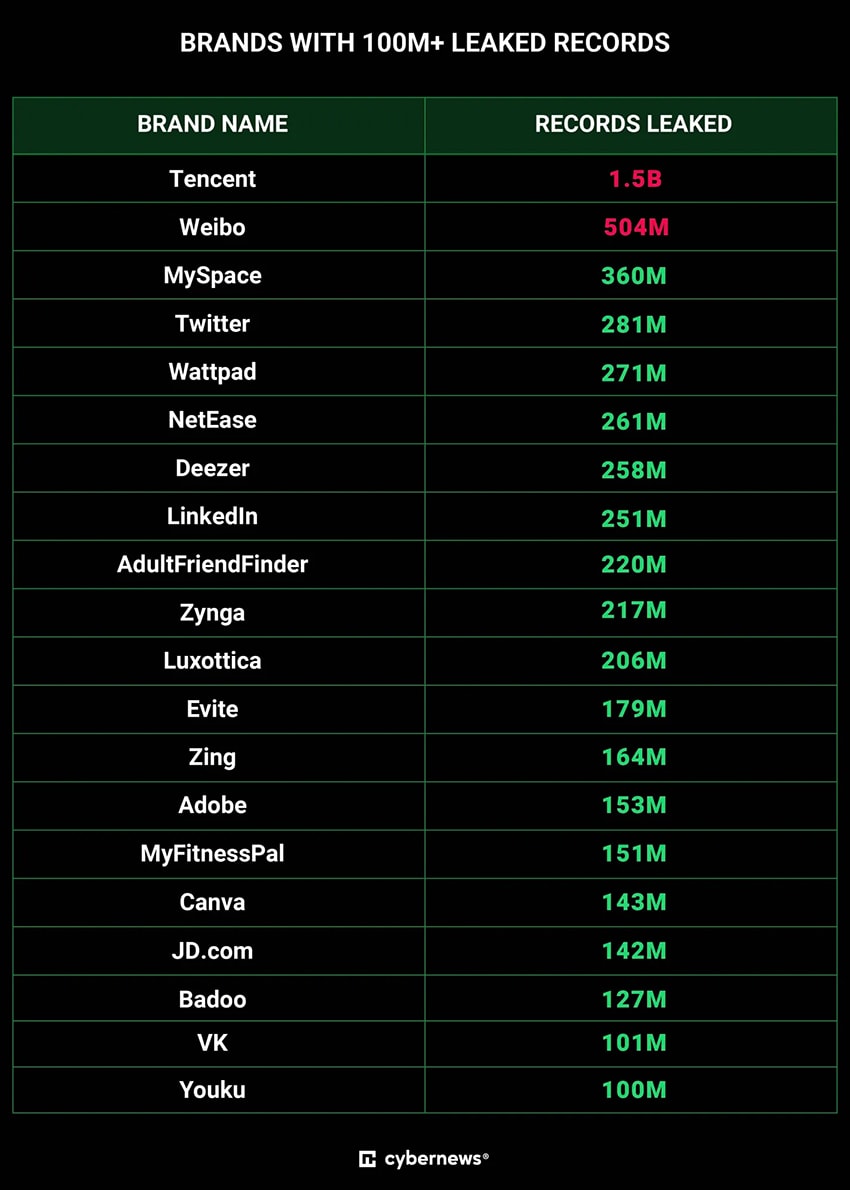Click the cybernews logo icon
The height and width of the screenshot is (1190, 850).
(367, 1158)
